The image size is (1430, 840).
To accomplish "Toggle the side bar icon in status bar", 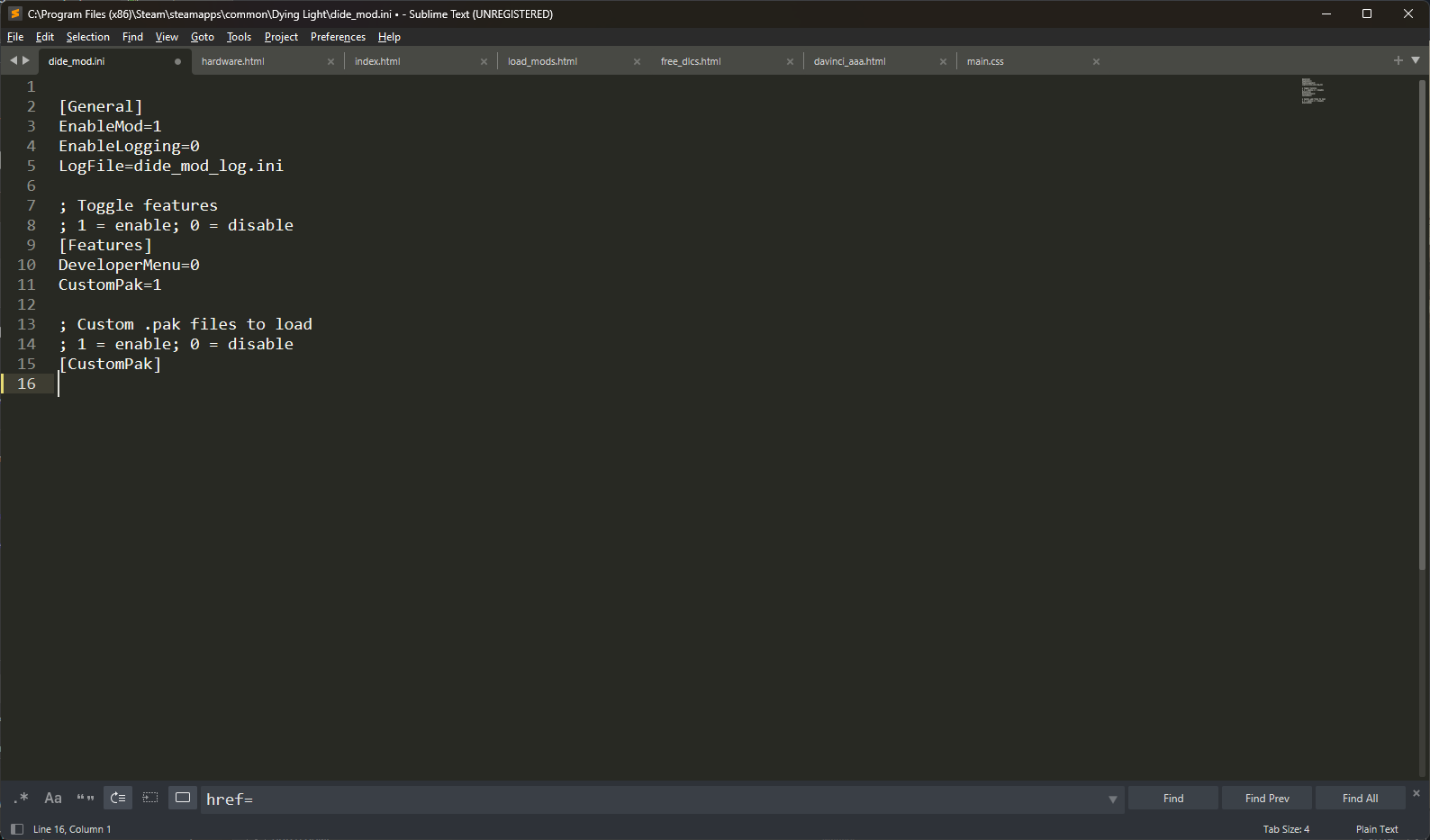I will point(16,829).
